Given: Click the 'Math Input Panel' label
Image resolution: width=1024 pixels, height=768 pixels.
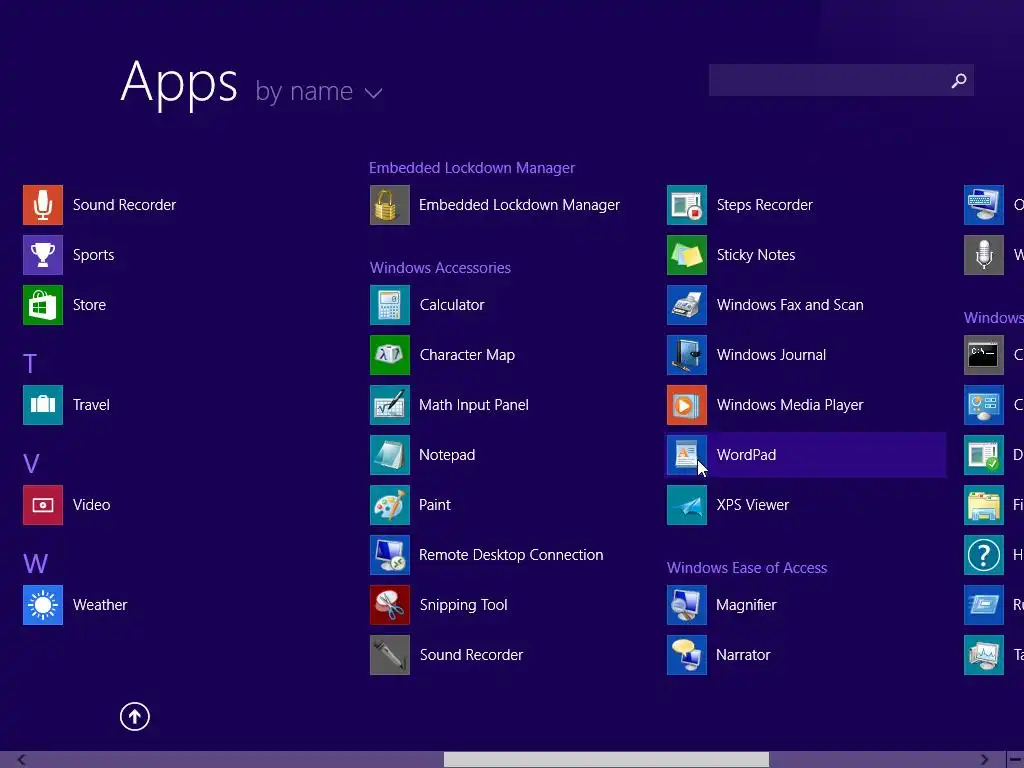Looking at the screenshot, I should click(x=473, y=405).
